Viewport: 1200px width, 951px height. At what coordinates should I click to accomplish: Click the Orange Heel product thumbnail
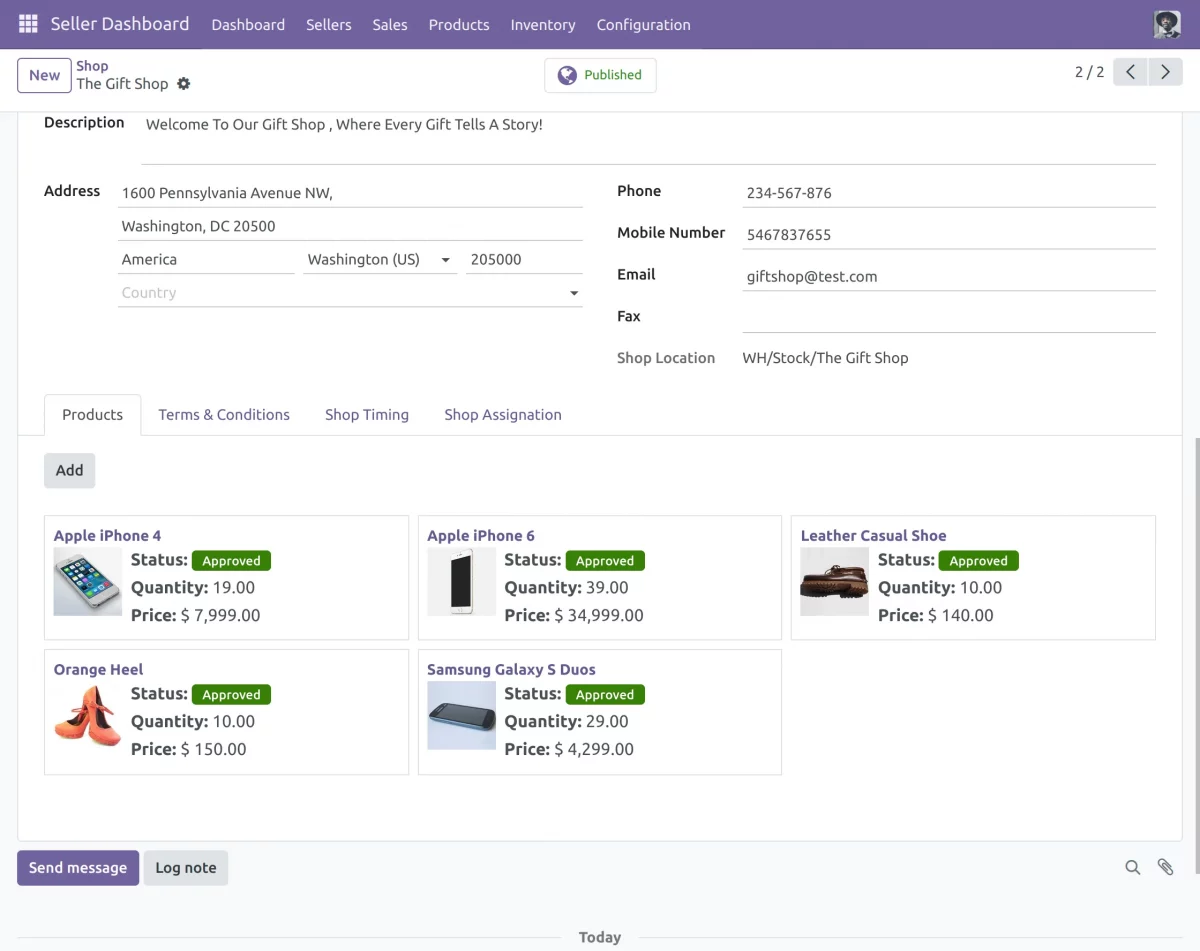[x=88, y=716]
